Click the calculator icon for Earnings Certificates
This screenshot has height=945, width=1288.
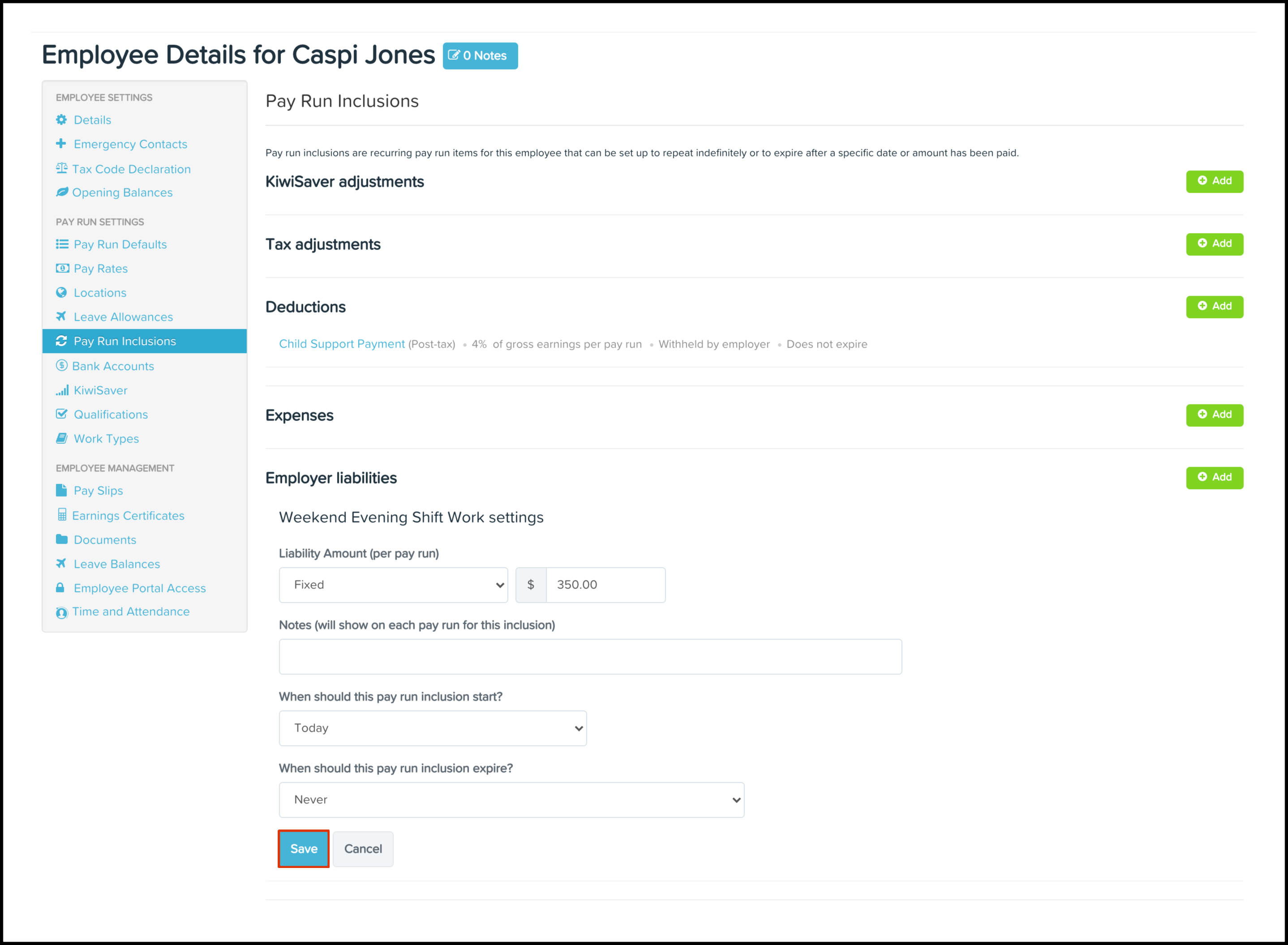pos(62,515)
